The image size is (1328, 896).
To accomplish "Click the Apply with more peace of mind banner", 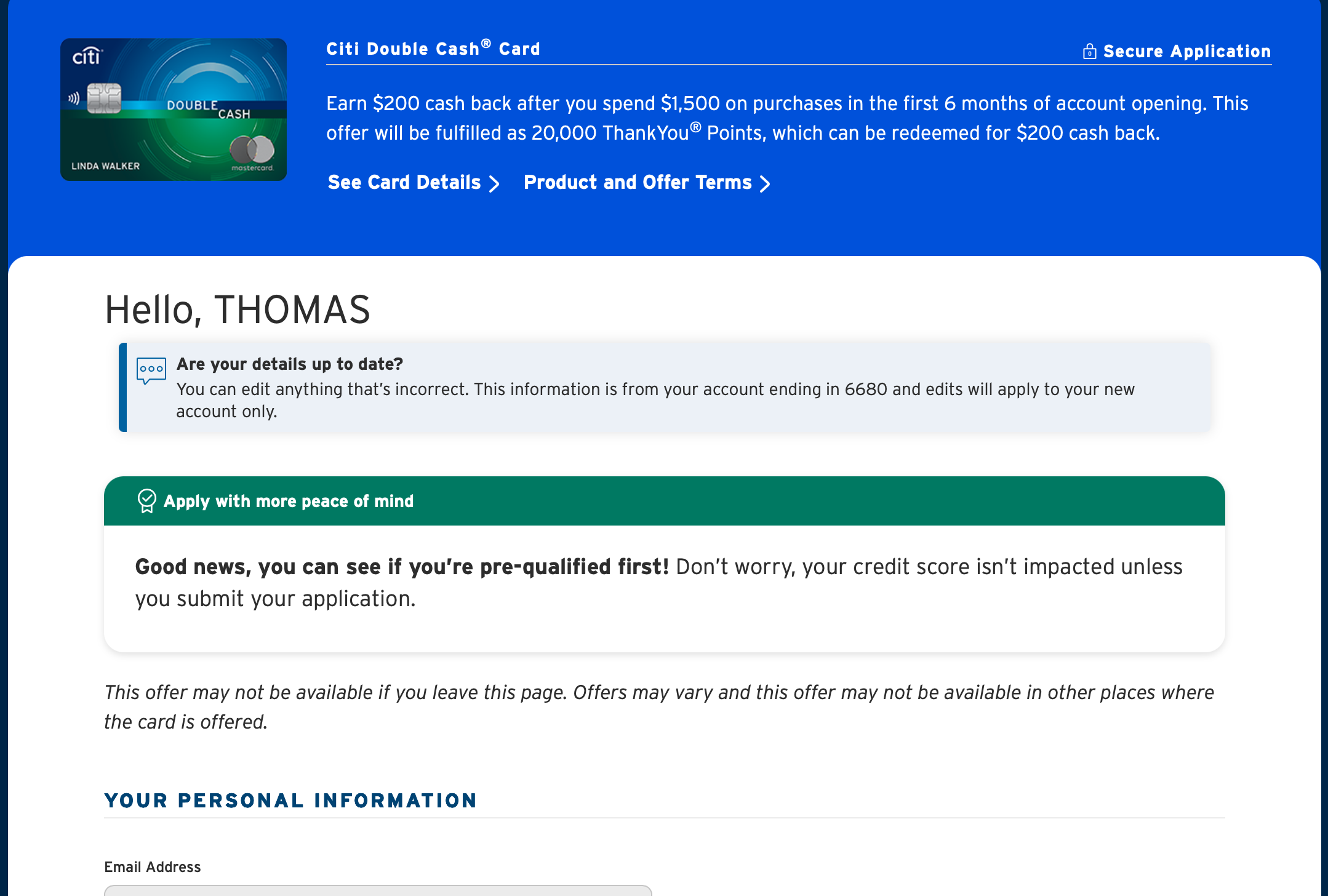I will (665, 501).
